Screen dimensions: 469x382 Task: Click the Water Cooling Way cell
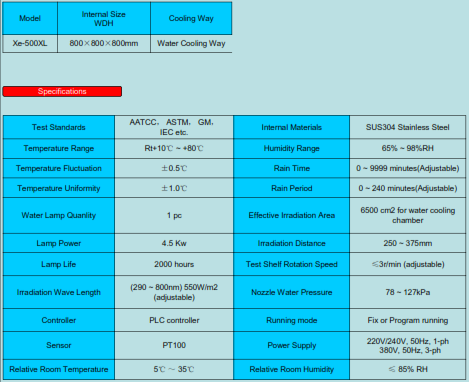(191, 43)
